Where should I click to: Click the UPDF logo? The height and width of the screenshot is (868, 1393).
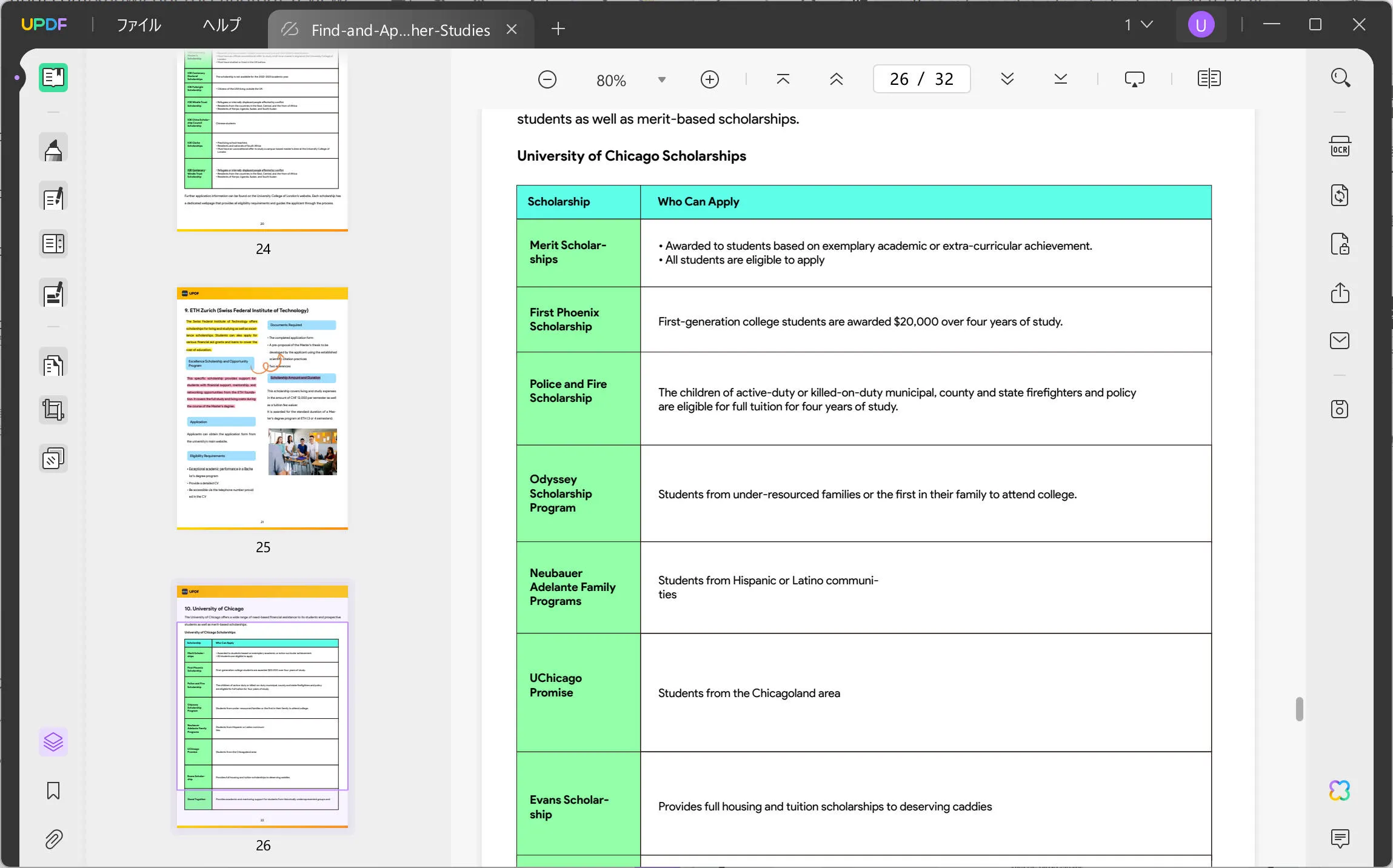(44, 25)
